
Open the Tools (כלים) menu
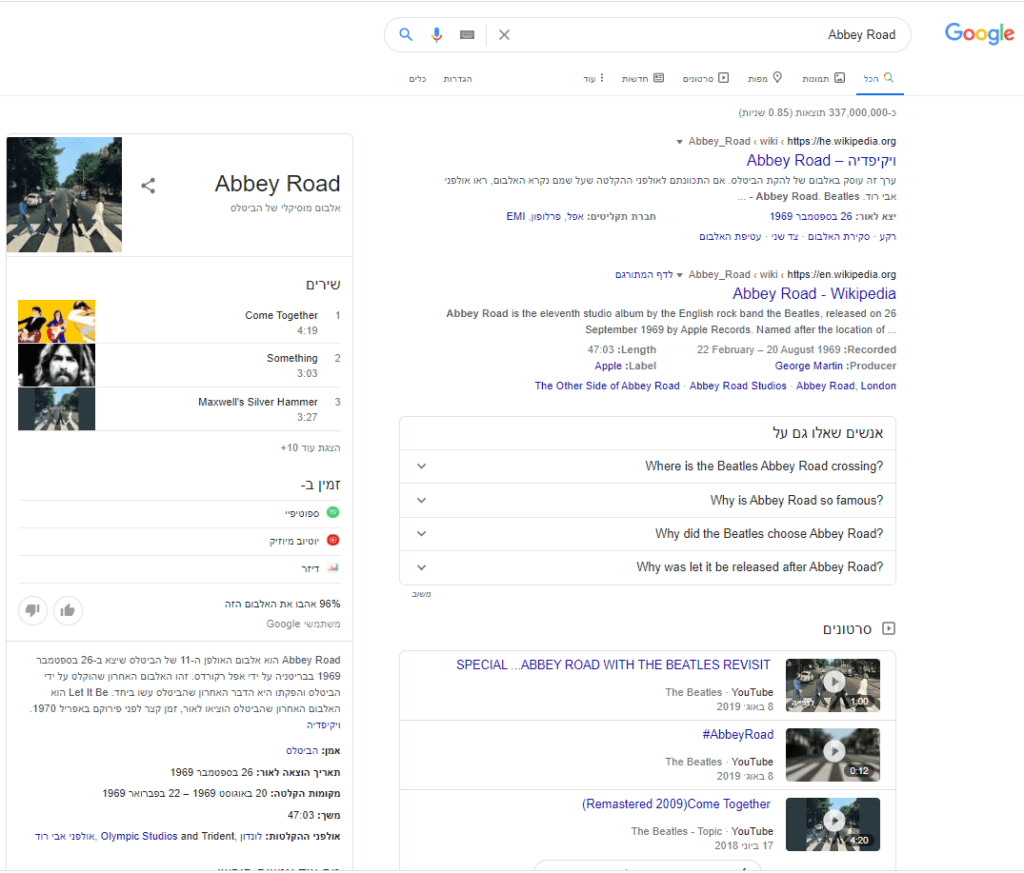pos(417,79)
